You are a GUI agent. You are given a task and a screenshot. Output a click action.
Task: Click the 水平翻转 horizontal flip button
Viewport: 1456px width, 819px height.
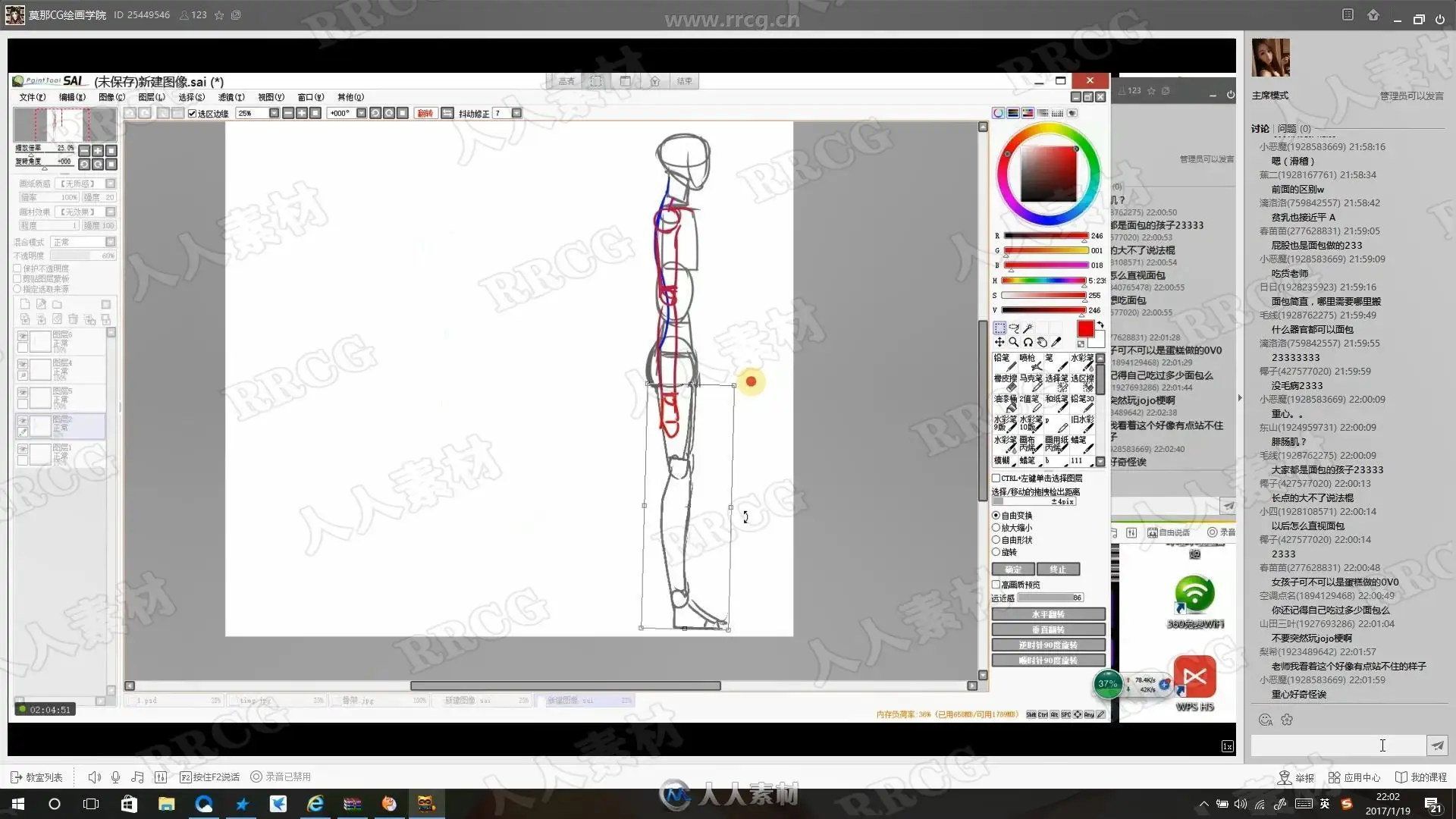click(1048, 614)
